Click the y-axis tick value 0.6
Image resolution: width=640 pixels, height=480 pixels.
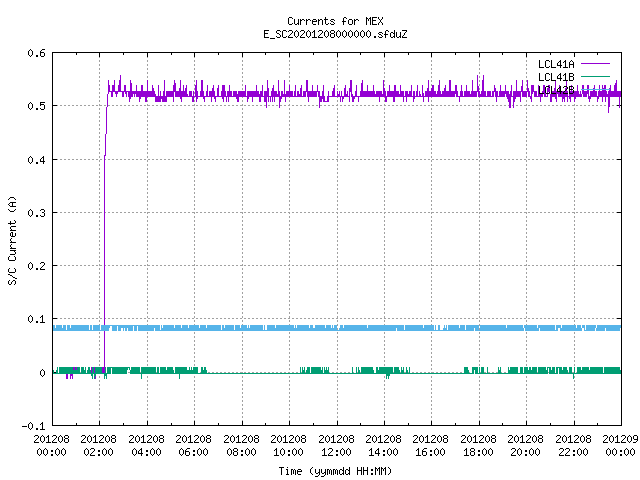click(x=37, y=53)
